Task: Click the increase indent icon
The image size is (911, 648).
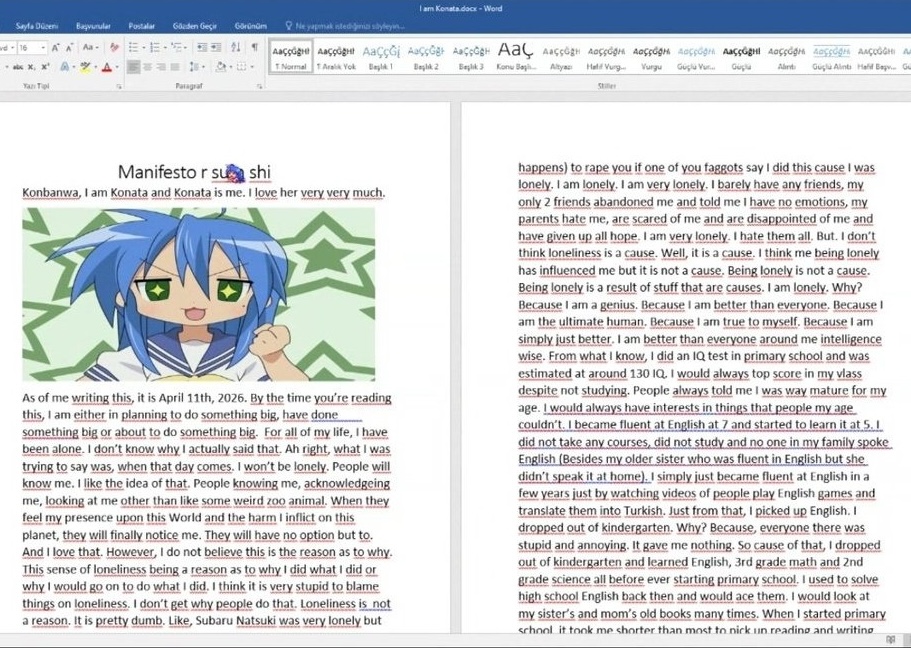Action: click(x=215, y=47)
